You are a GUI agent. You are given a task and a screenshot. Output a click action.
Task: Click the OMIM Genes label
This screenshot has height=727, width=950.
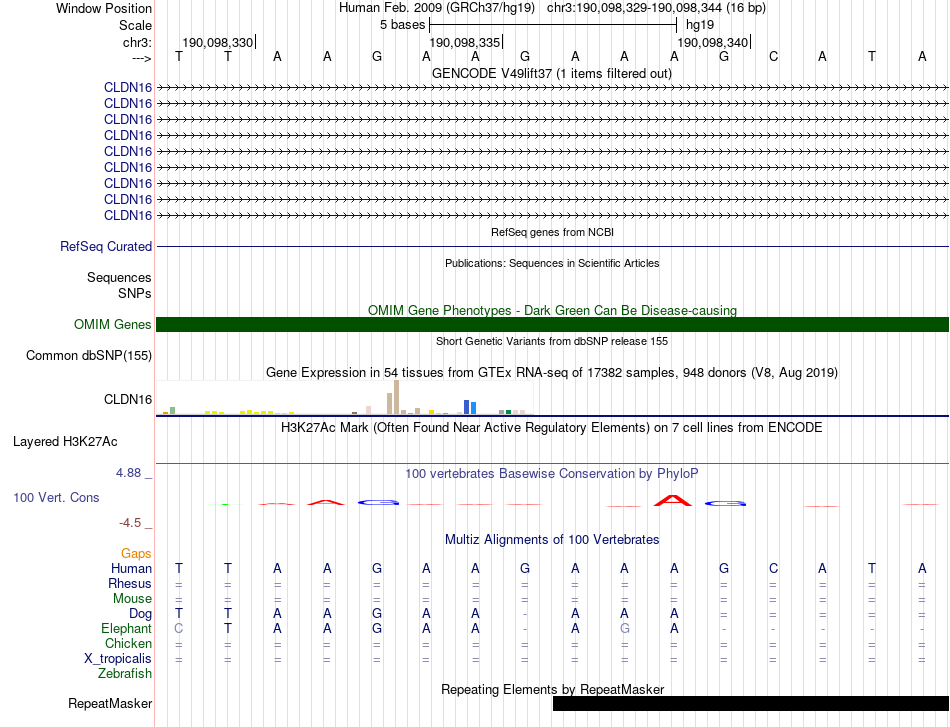[112, 325]
